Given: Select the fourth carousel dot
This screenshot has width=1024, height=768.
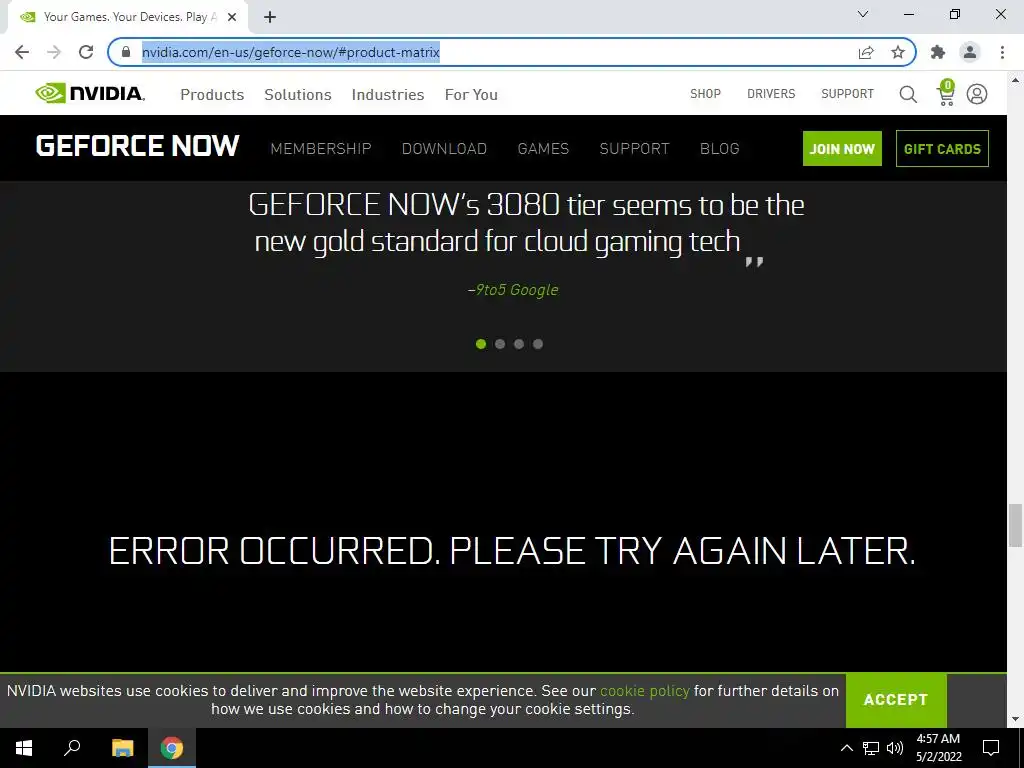Looking at the screenshot, I should pyautogui.click(x=538, y=344).
